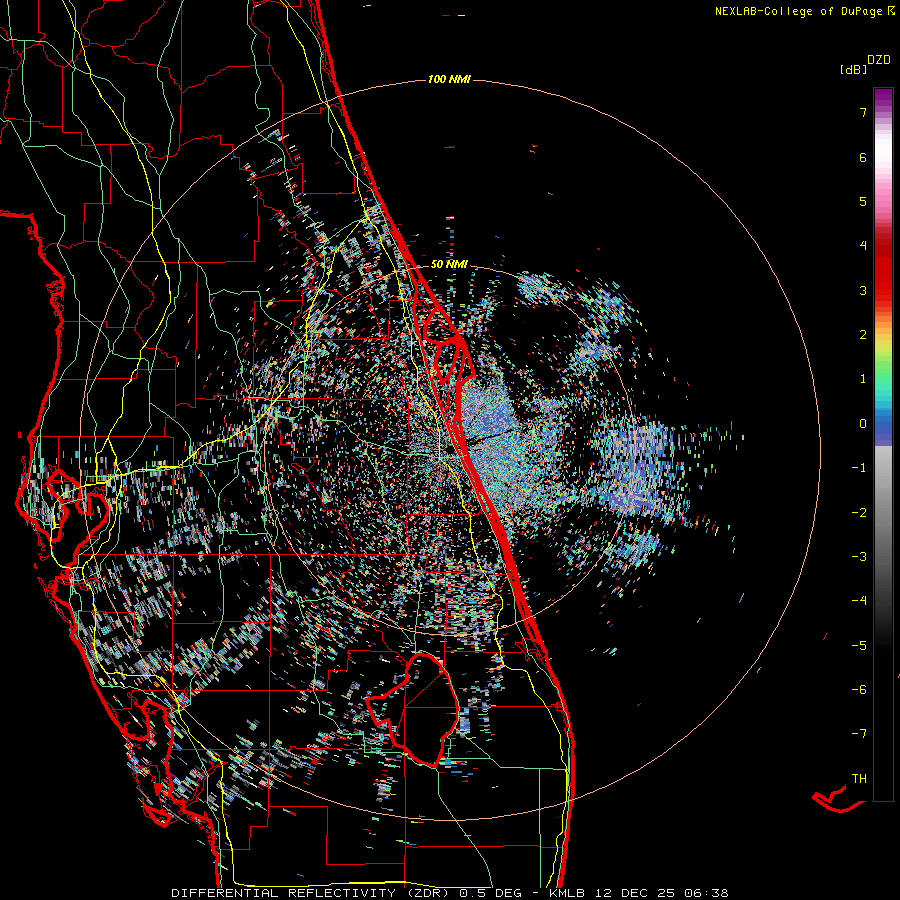
Task: Click the 4 value on the scale
Action: click(863, 246)
